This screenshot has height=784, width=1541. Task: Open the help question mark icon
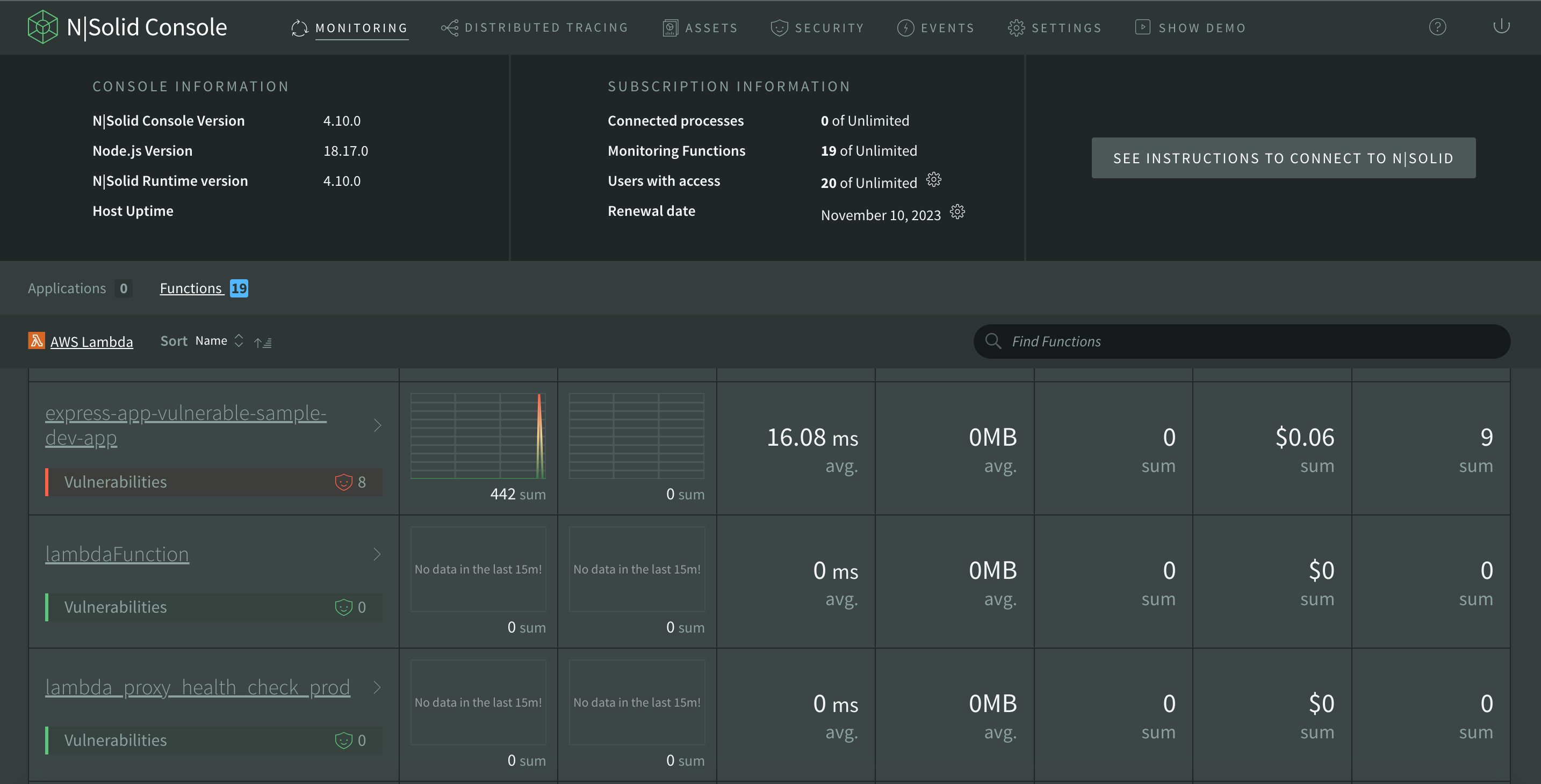click(x=1437, y=27)
